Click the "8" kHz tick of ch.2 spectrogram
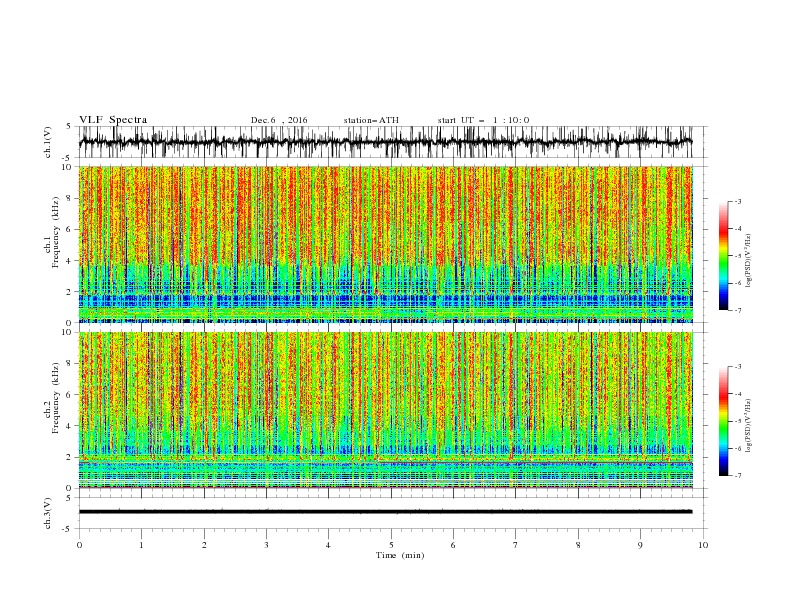Viewport: 792px width, 612px height. [x=70, y=364]
